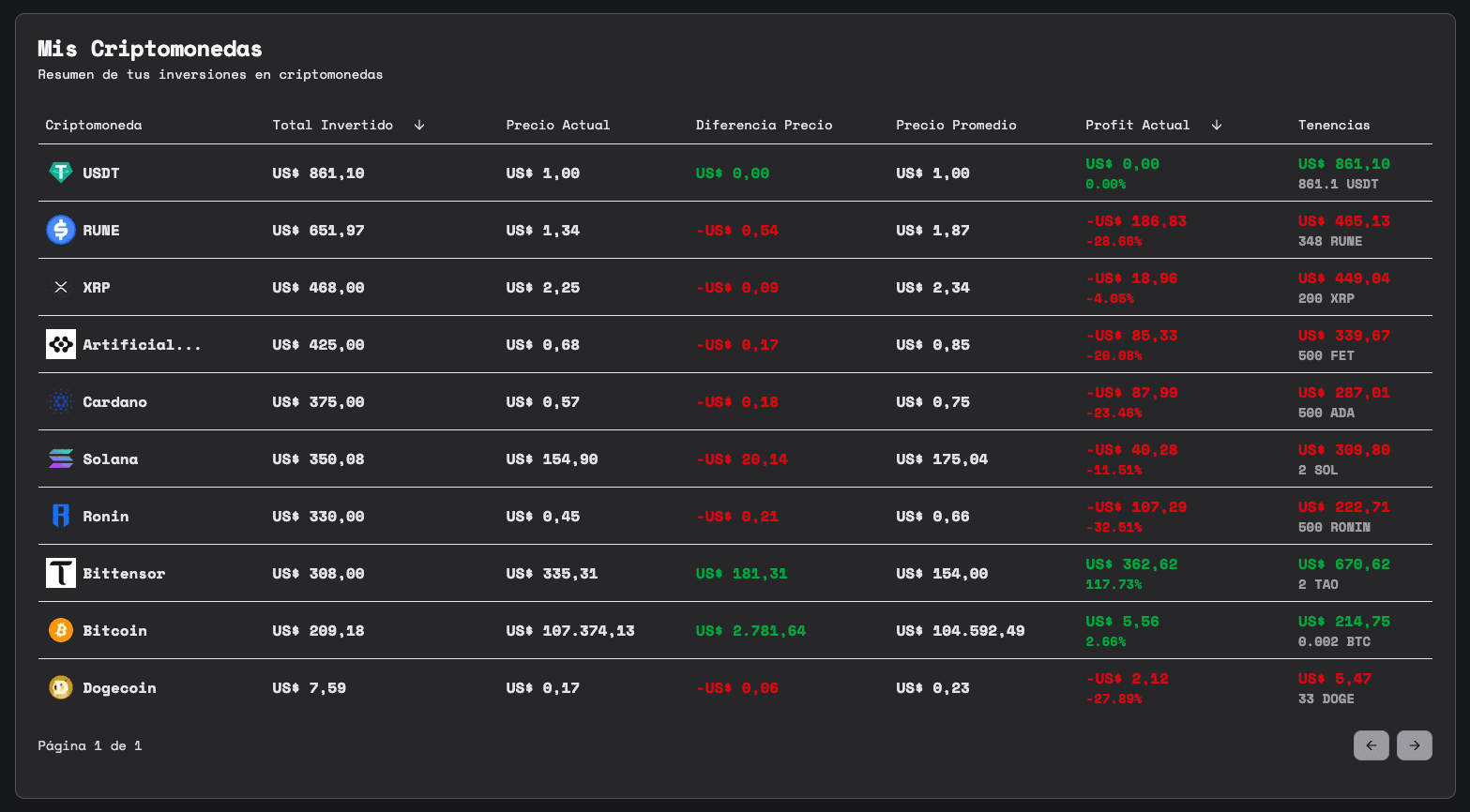Sort by Total Invertido column header
Viewport: 1470px width, 812px height.
[333, 125]
